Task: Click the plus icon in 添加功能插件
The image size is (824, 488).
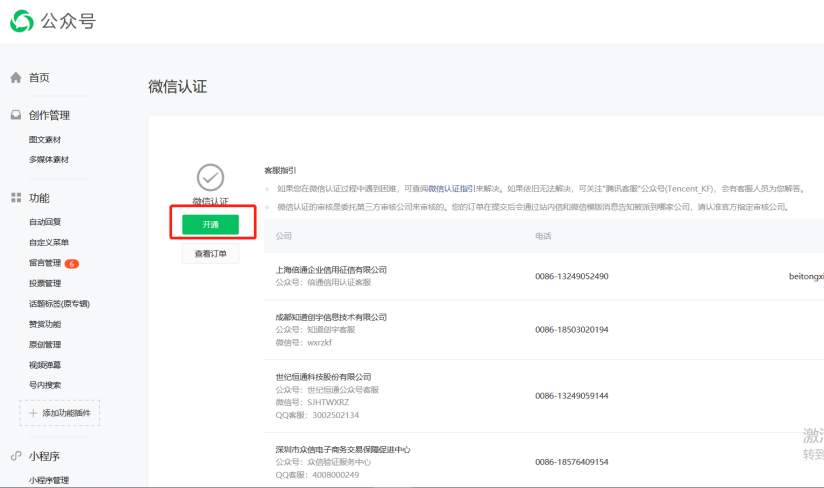Action: point(33,413)
